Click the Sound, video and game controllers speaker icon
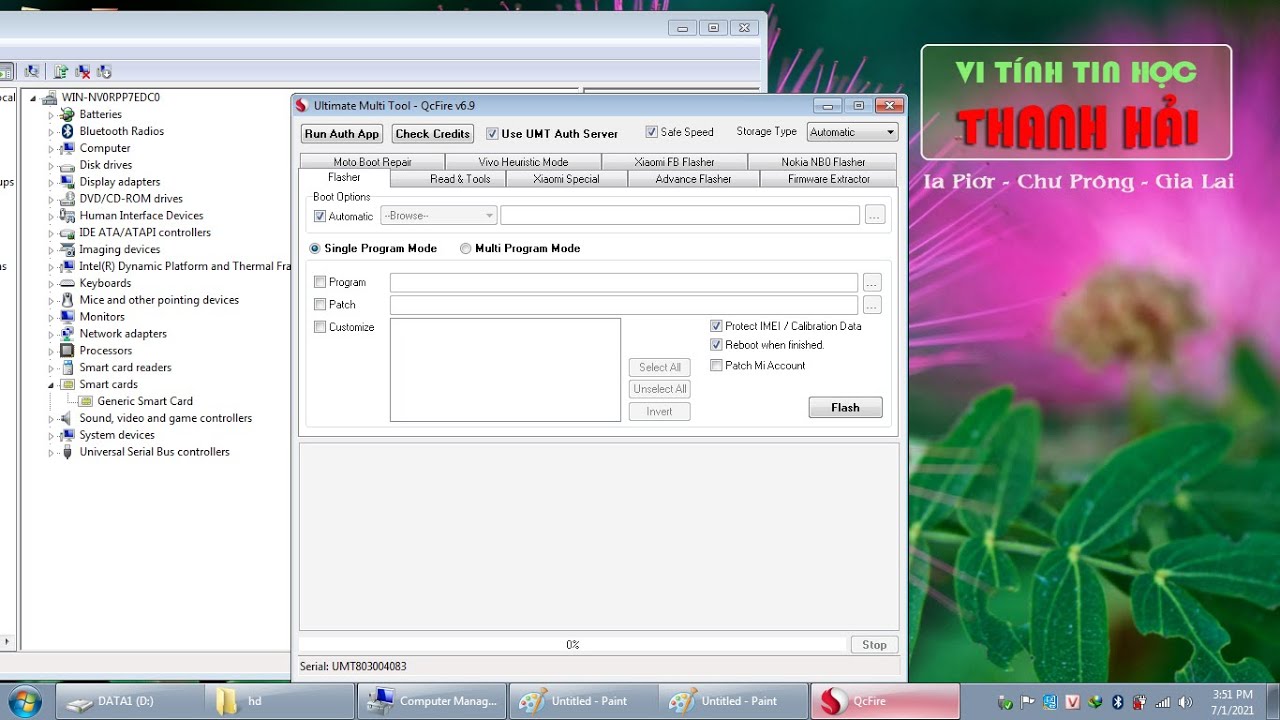The height and width of the screenshot is (720, 1280). point(67,418)
